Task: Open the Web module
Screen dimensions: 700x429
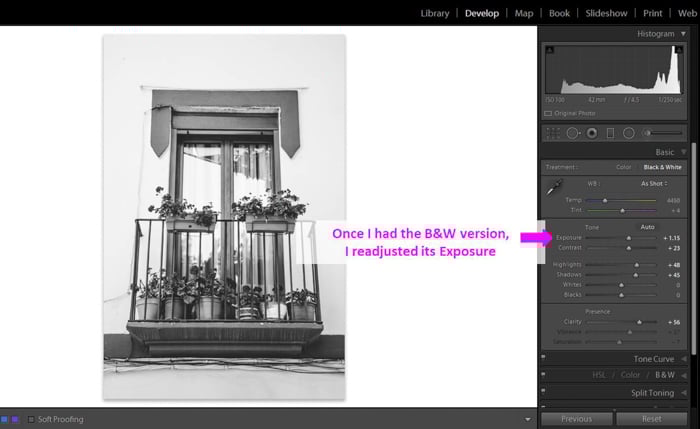Action: (688, 13)
